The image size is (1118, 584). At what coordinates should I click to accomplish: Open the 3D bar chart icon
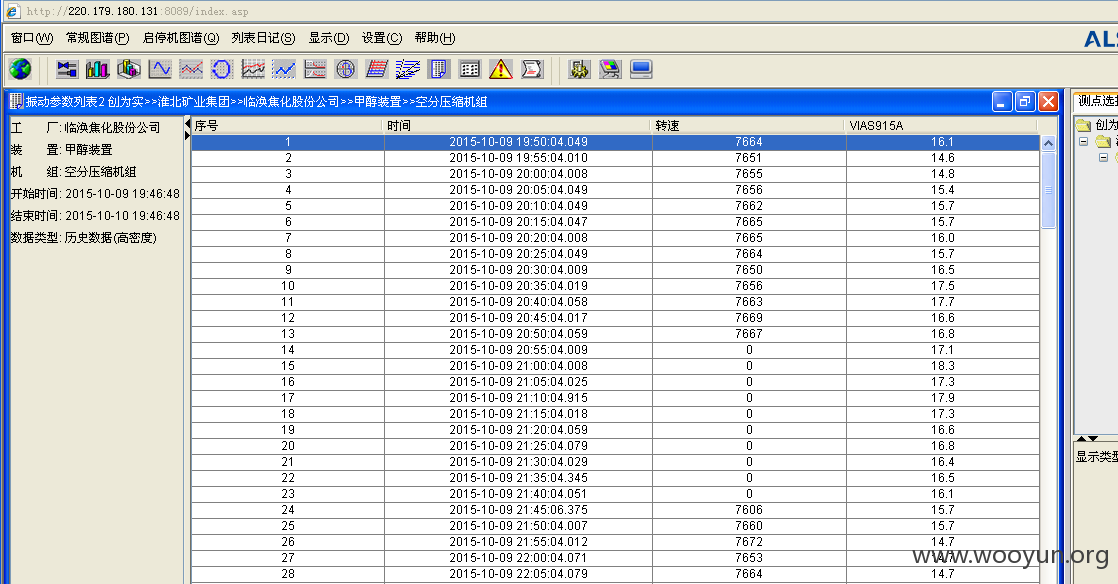[128, 69]
